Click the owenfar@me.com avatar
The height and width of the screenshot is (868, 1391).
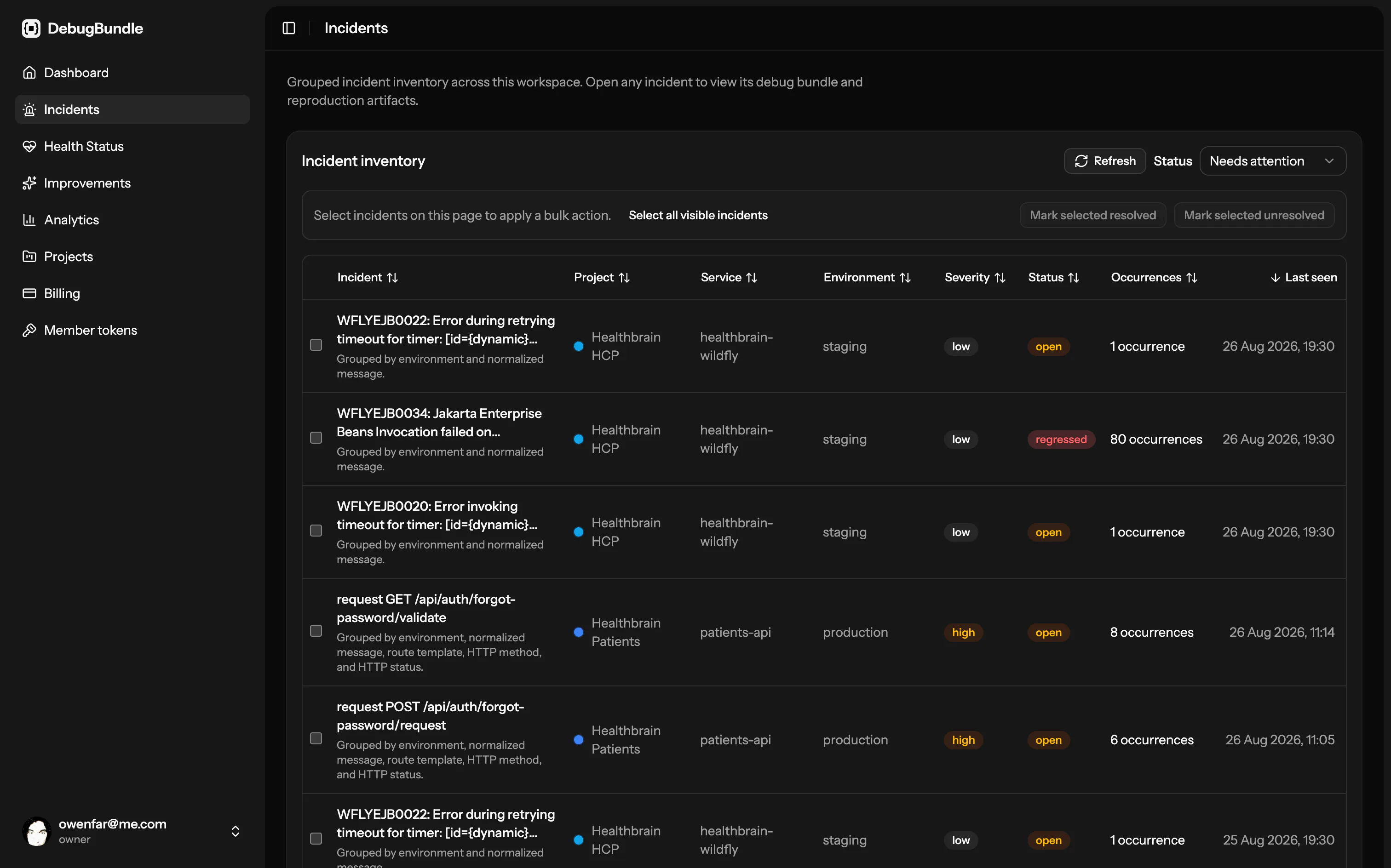click(37, 831)
